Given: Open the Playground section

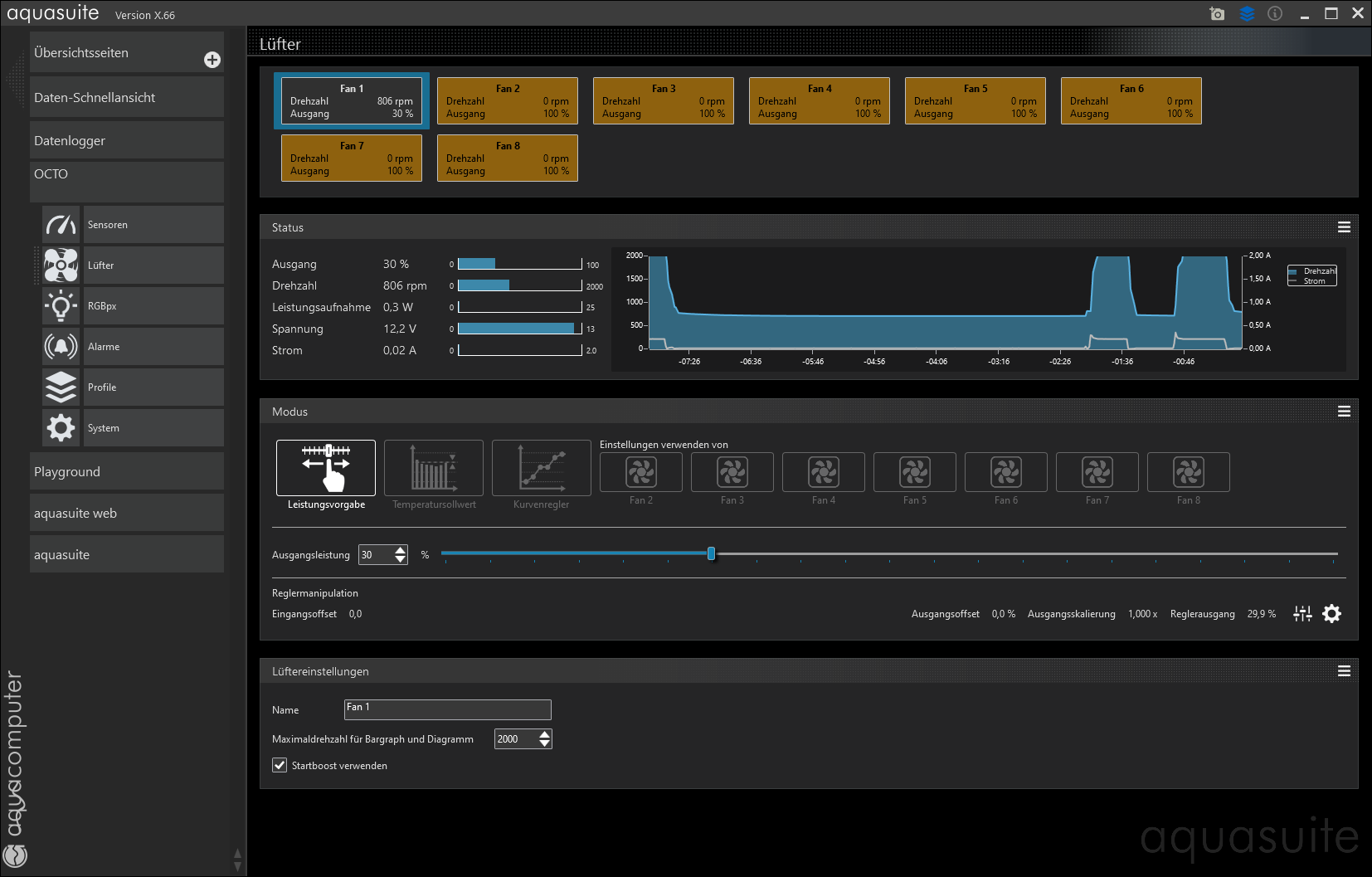Looking at the screenshot, I should [127, 472].
